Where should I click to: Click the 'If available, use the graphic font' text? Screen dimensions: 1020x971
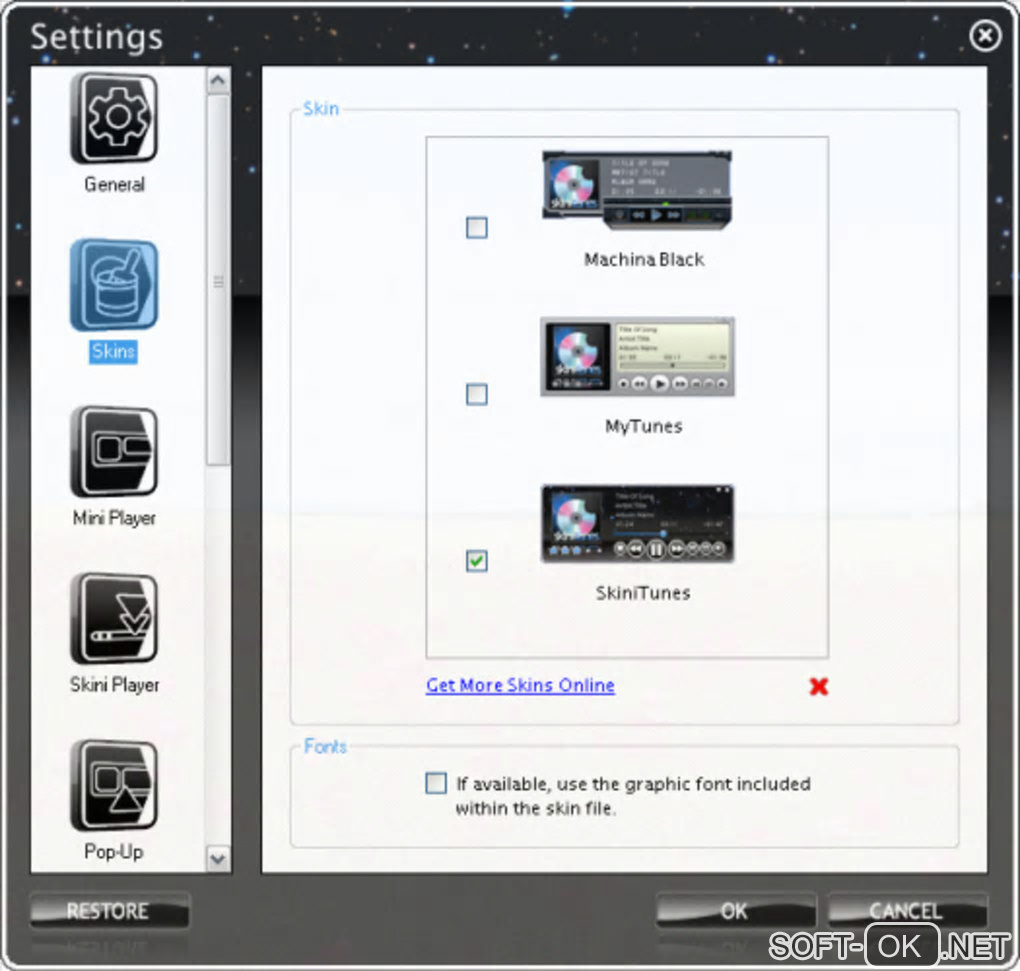[634, 796]
